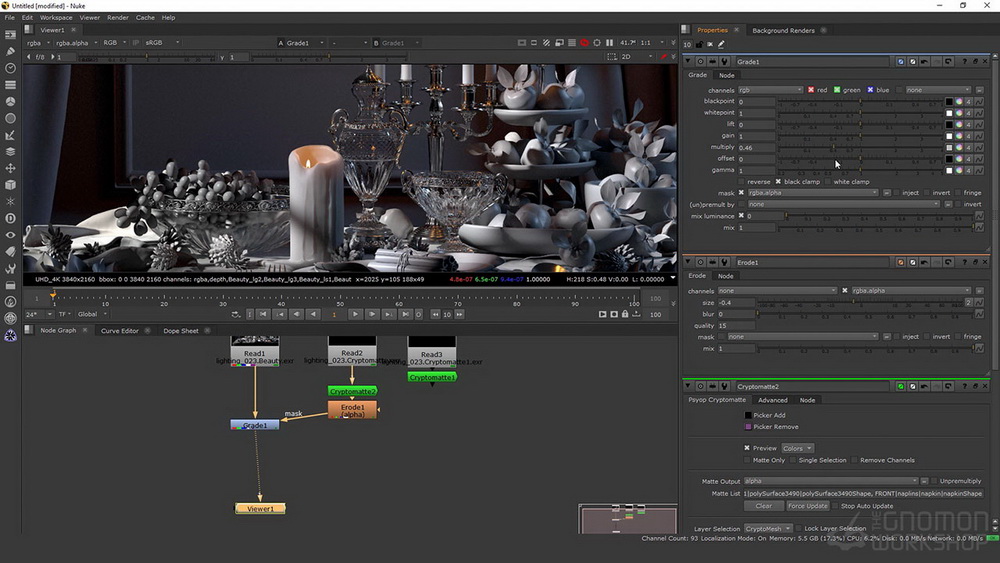Enable the white clamp checkbox

click(x=828, y=182)
